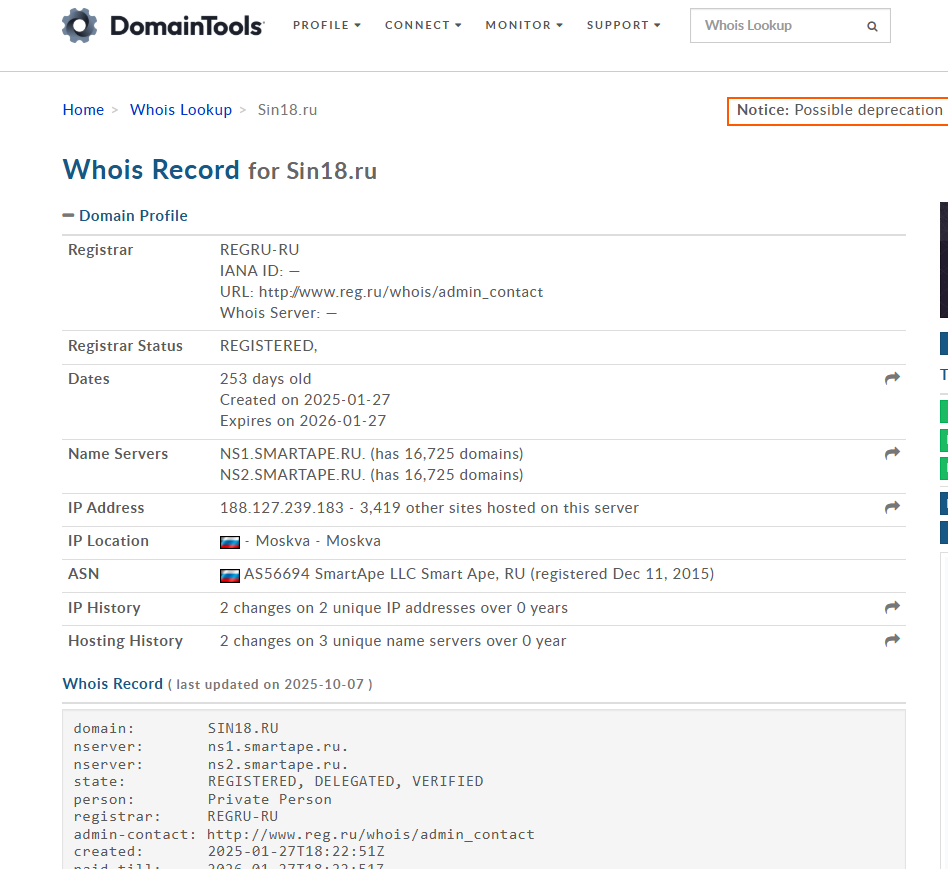Open IP History via arrow icon

[x=892, y=608]
